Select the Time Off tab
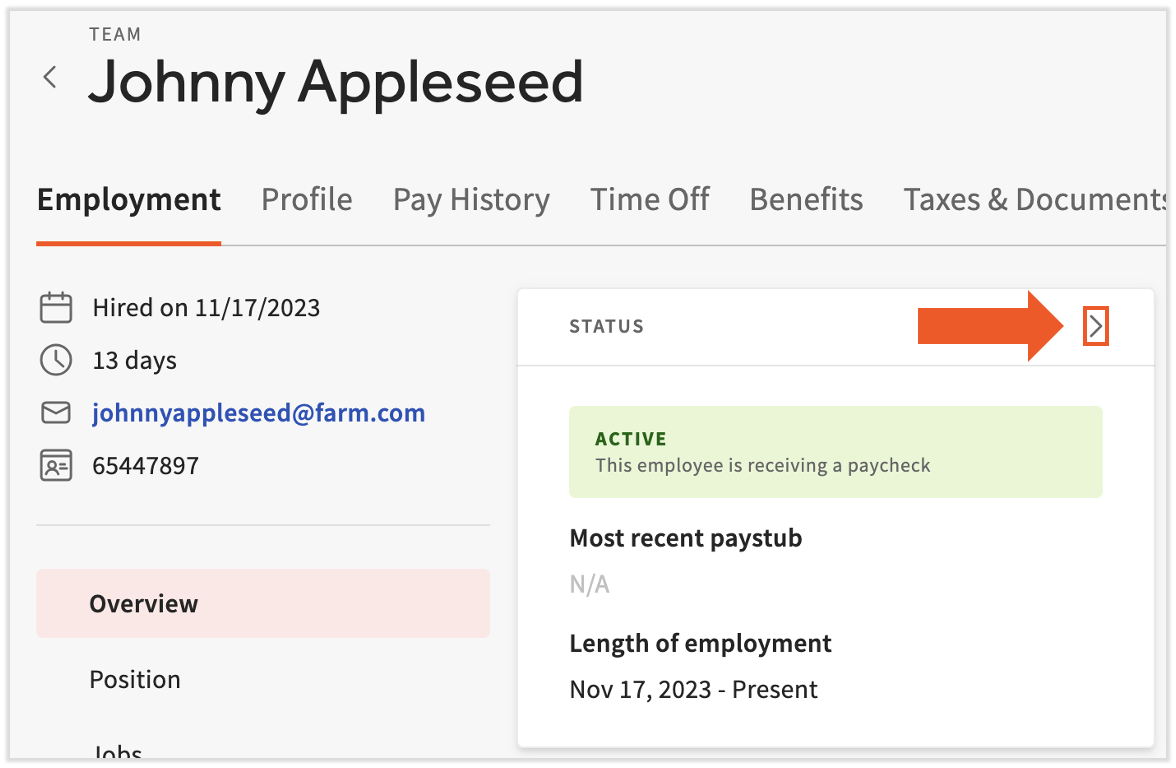Screen dimensions: 1176x768 650,200
